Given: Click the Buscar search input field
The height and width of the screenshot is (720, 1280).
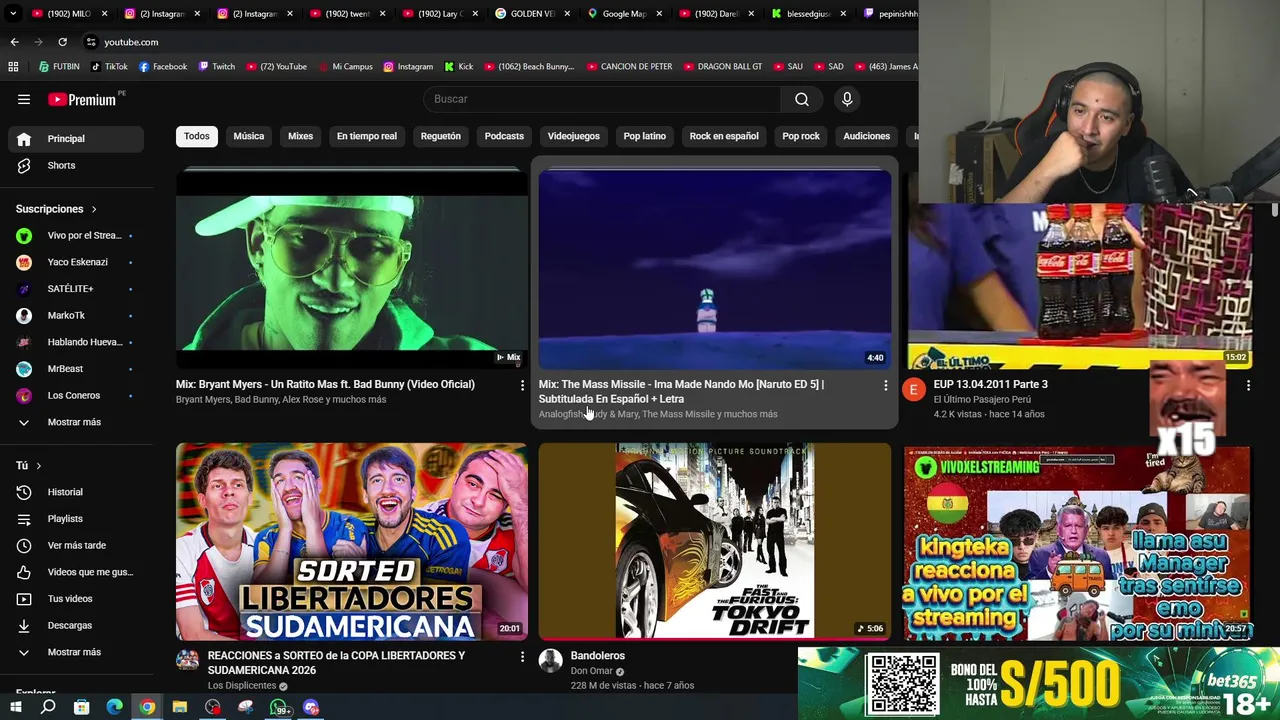Looking at the screenshot, I should click(x=603, y=99).
